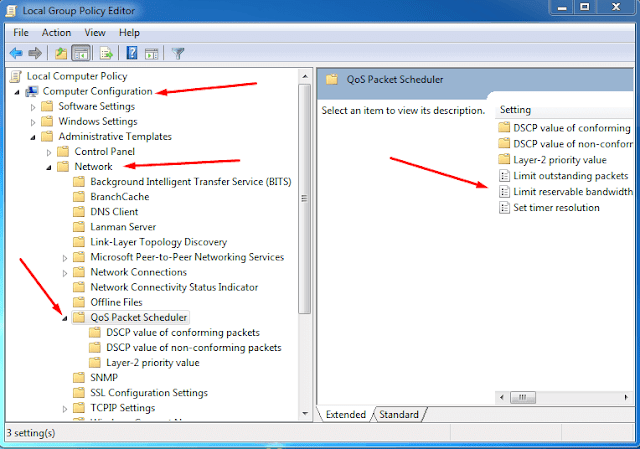This screenshot has height=449, width=640.
Task: Expand the Control Panel node
Action: click(x=49, y=153)
